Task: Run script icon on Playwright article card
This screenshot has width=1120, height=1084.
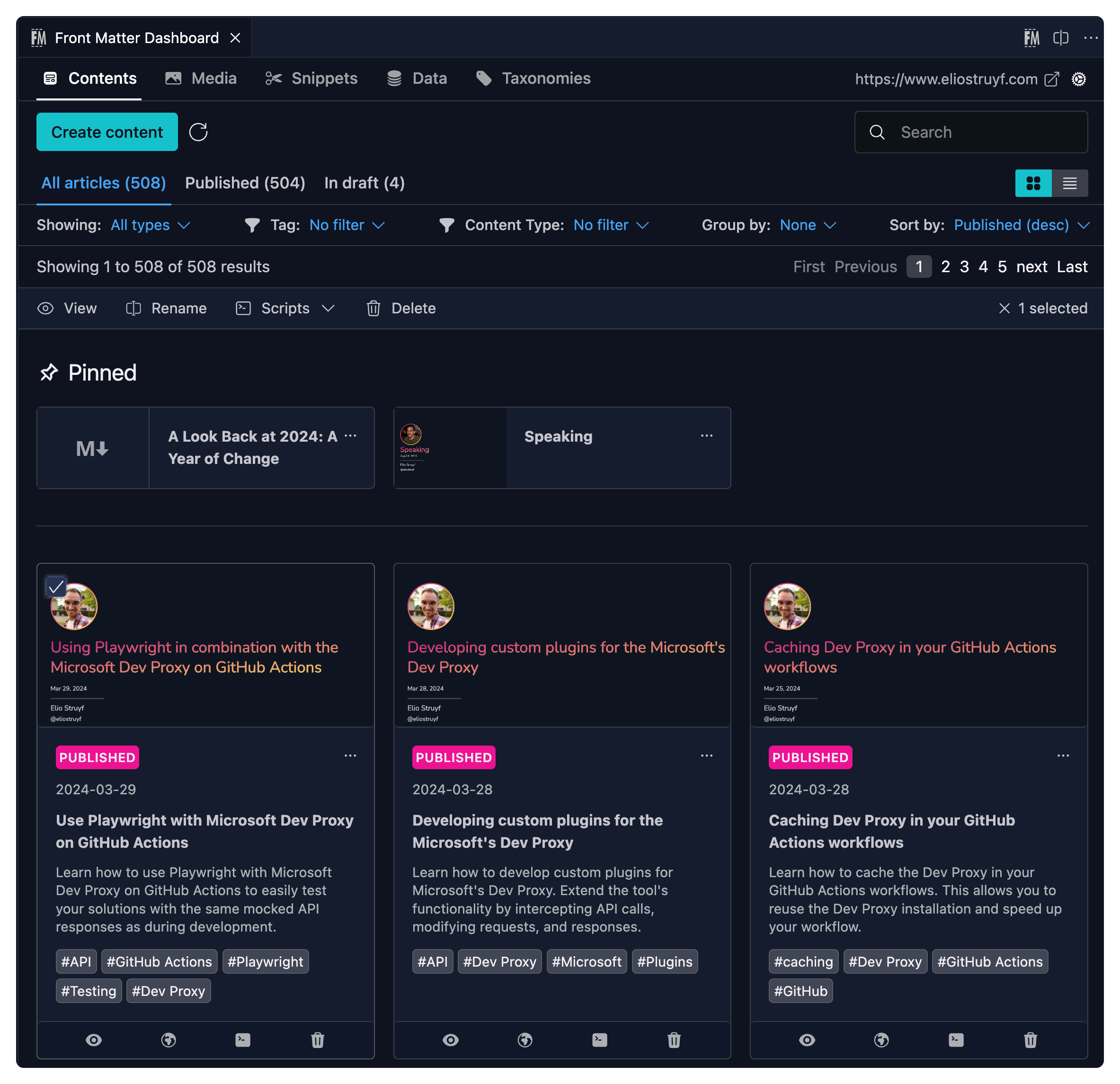Action: tap(243, 1040)
